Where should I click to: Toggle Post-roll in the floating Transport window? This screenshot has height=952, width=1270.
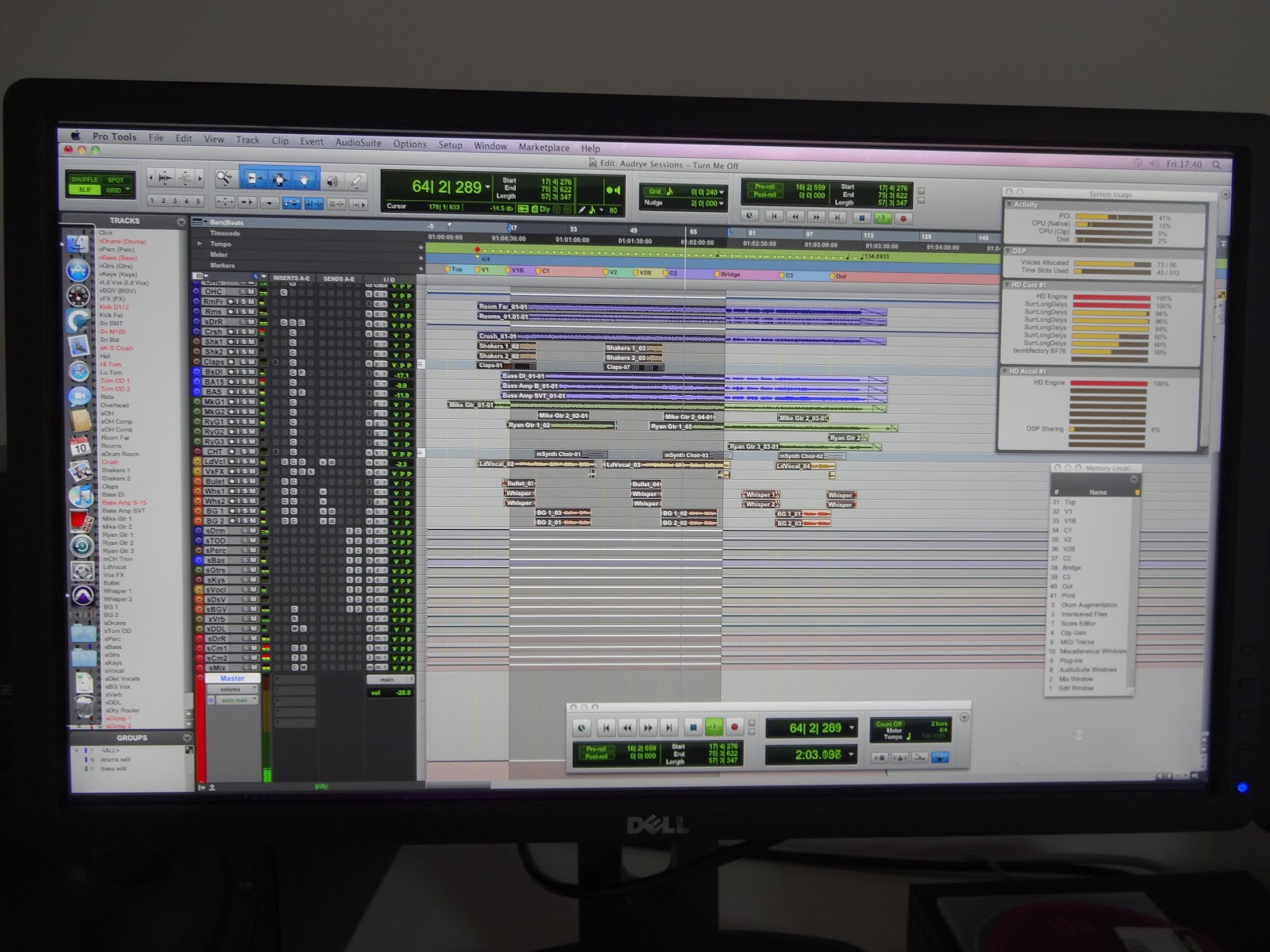[595, 757]
